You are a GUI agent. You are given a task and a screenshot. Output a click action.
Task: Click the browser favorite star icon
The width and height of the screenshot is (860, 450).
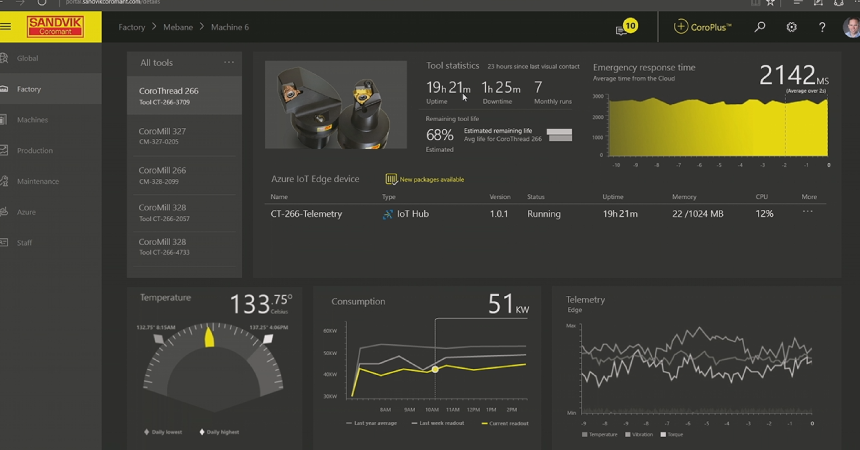(771, 2)
